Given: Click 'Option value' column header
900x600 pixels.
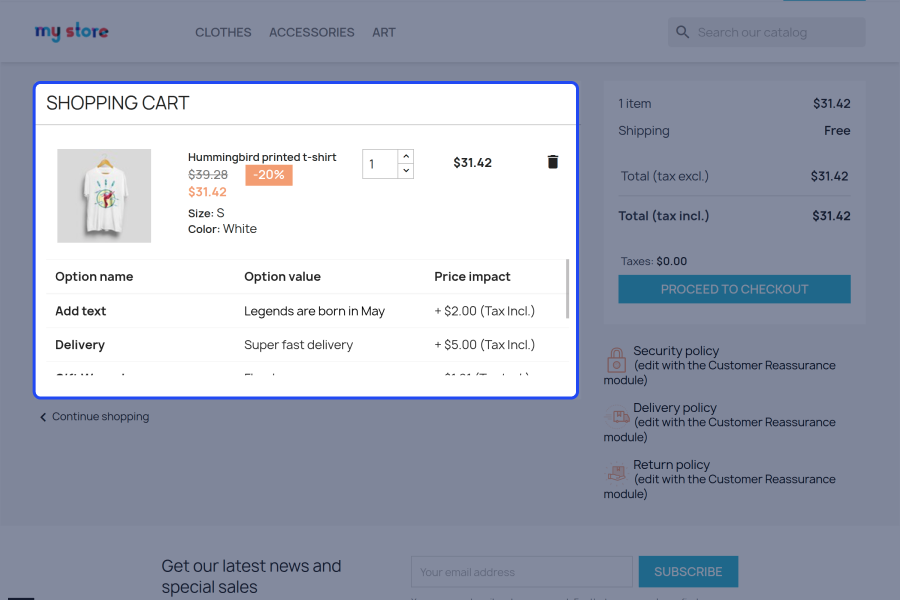Looking at the screenshot, I should click(282, 277).
